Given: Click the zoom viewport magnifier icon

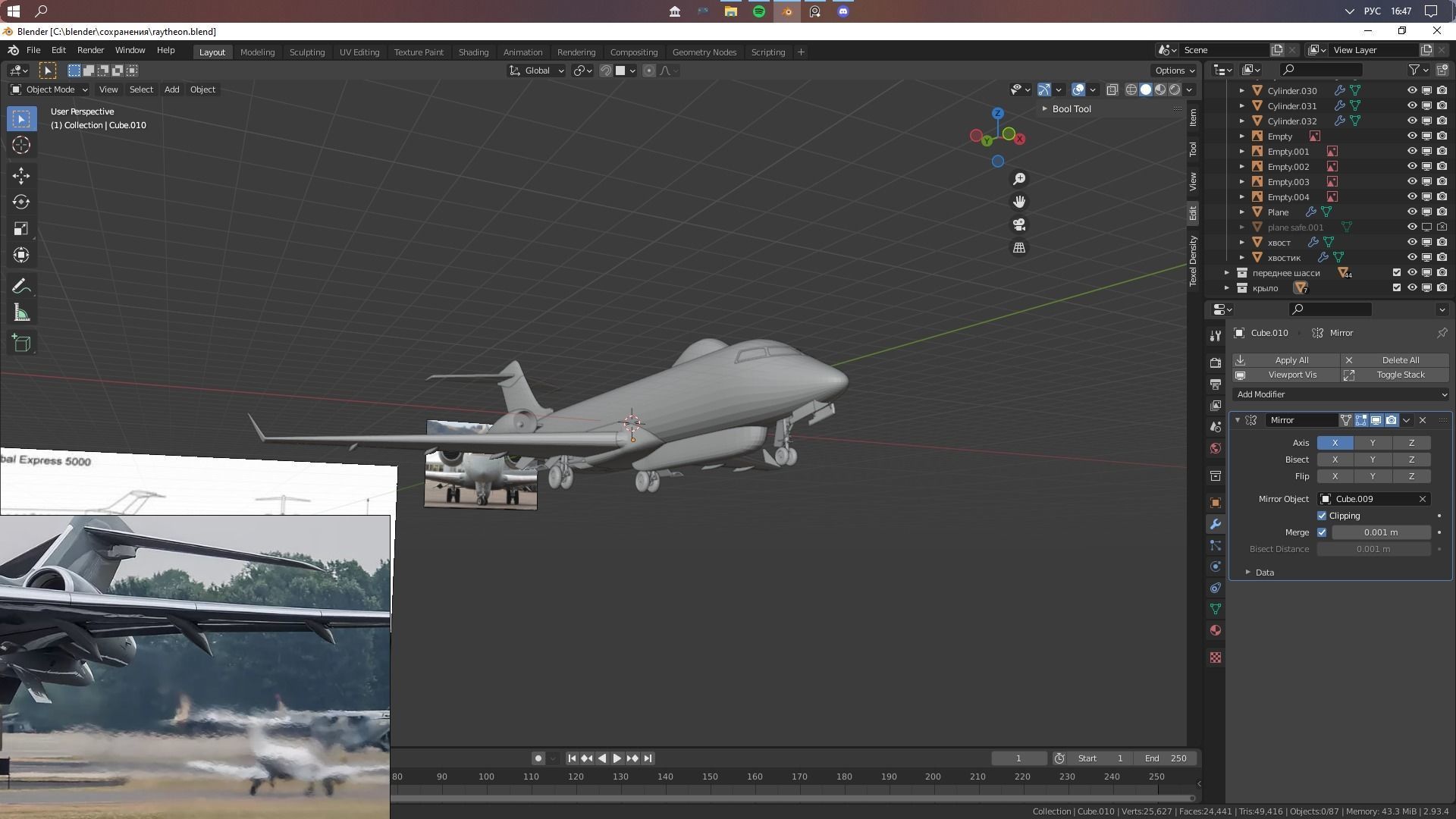Looking at the screenshot, I should 1019,179.
